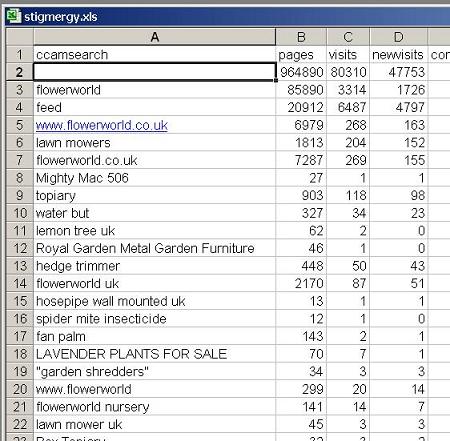Select the pages value 299
The height and width of the screenshot is (441, 450).
point(301,389)
